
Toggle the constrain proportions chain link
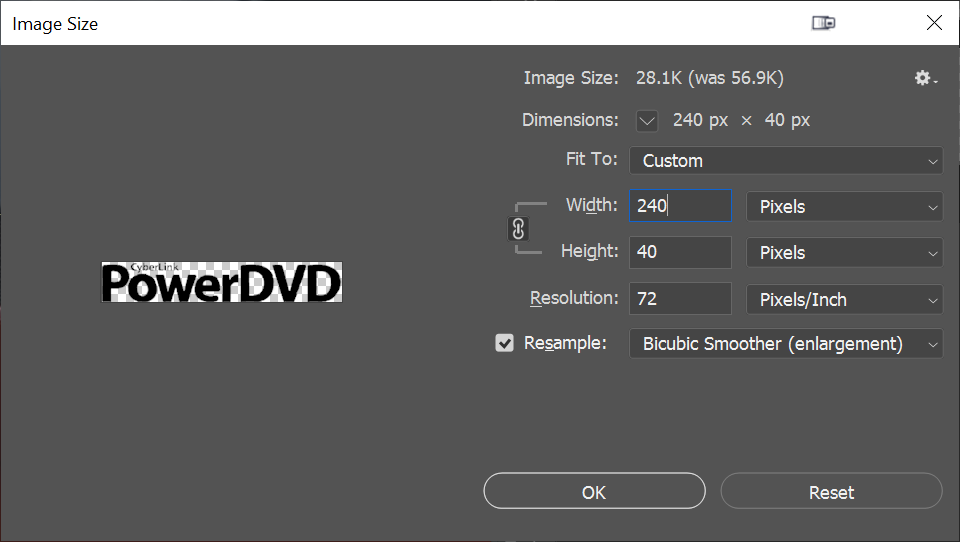tap(518, 228)
